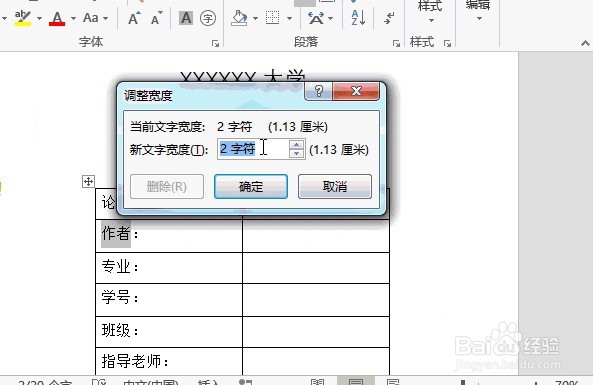Increase font size with grow font icon
The height and width of the screenshot is (385, 593).
(x=134, y=18)
